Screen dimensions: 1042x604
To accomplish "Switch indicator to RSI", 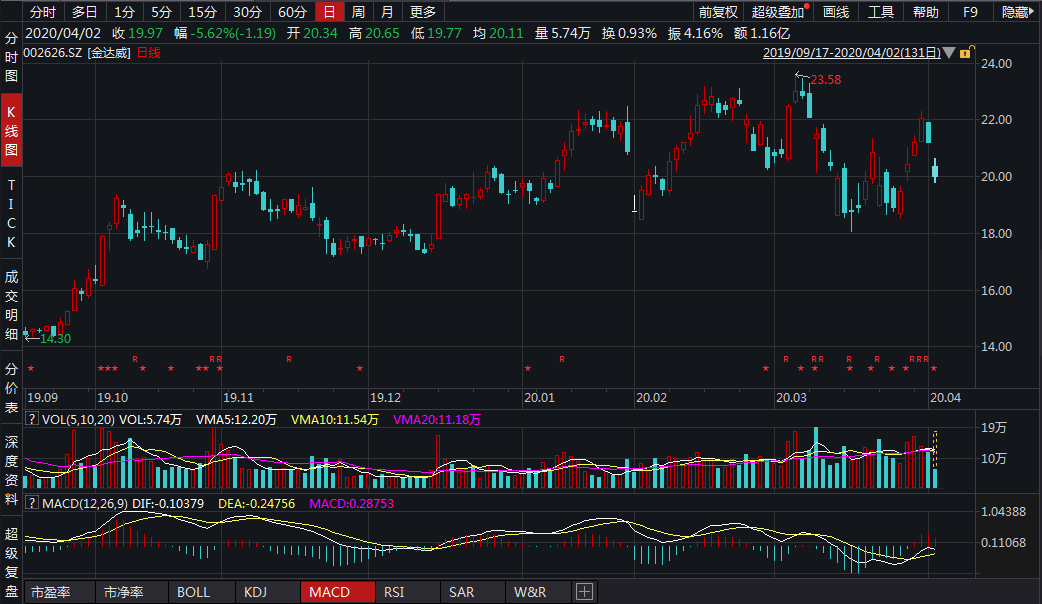I will point(407,591).
